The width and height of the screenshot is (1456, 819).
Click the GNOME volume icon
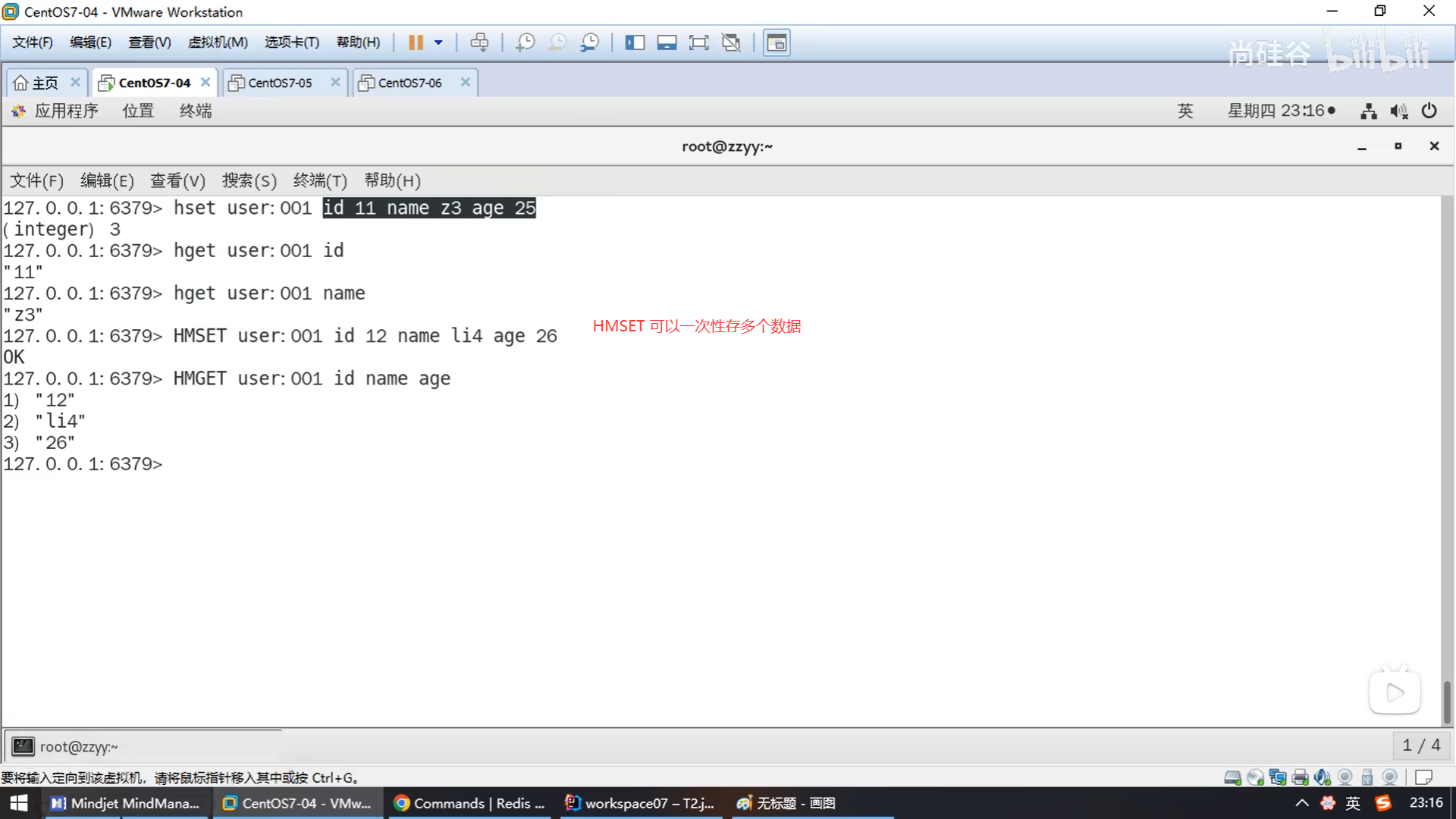click(x=1398, y=111)
